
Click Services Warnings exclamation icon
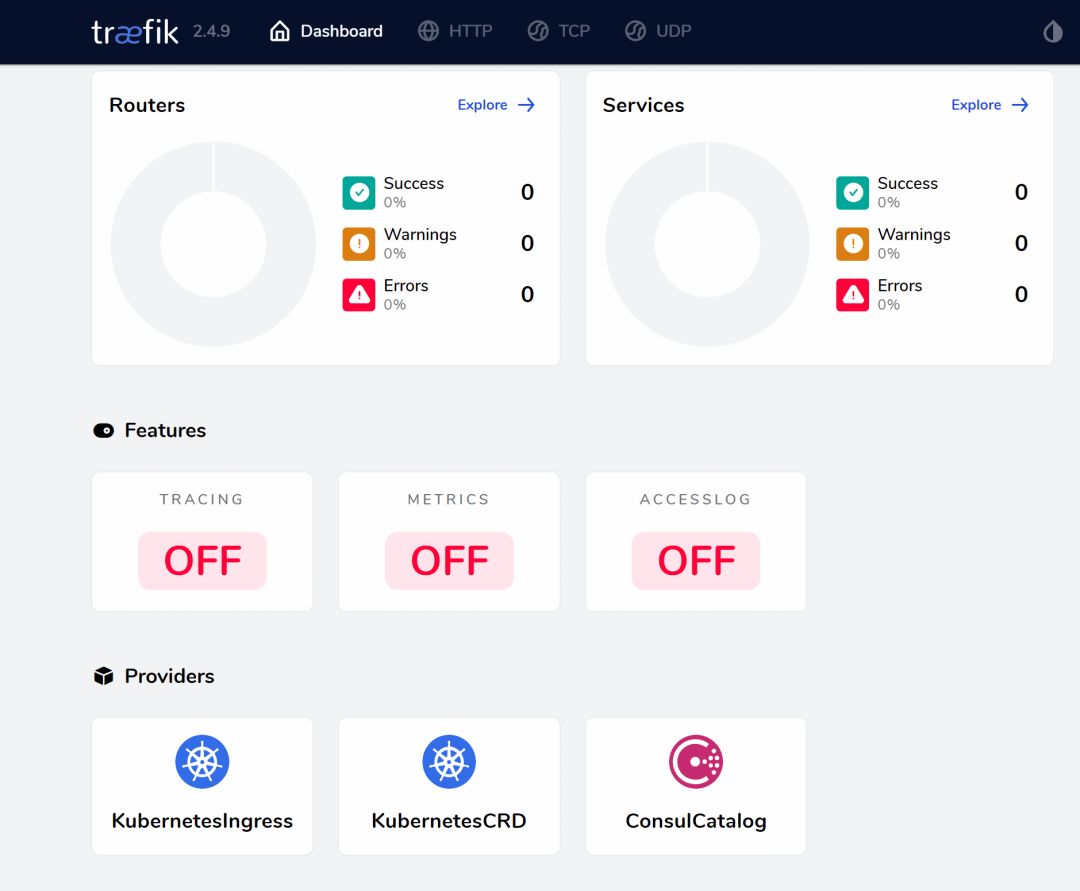(x=853, y=244)
